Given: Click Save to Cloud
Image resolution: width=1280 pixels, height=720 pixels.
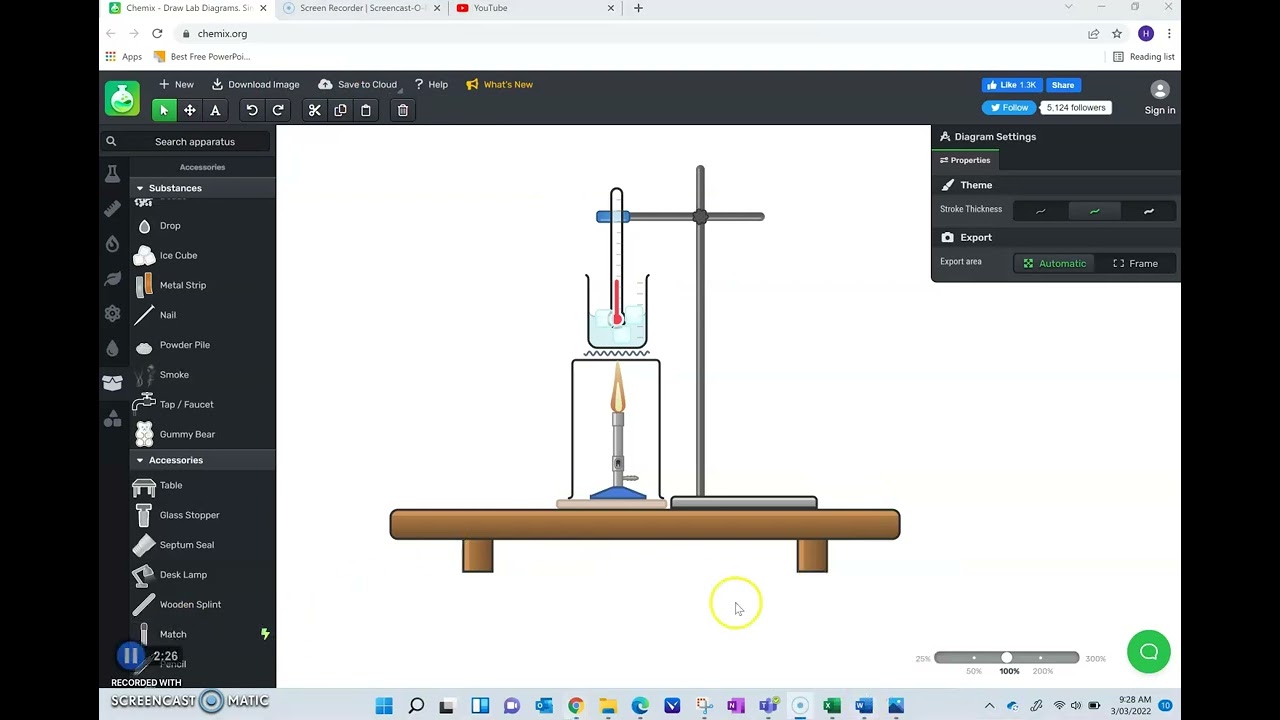Looking at the screenshot, I should pos(358,84).
